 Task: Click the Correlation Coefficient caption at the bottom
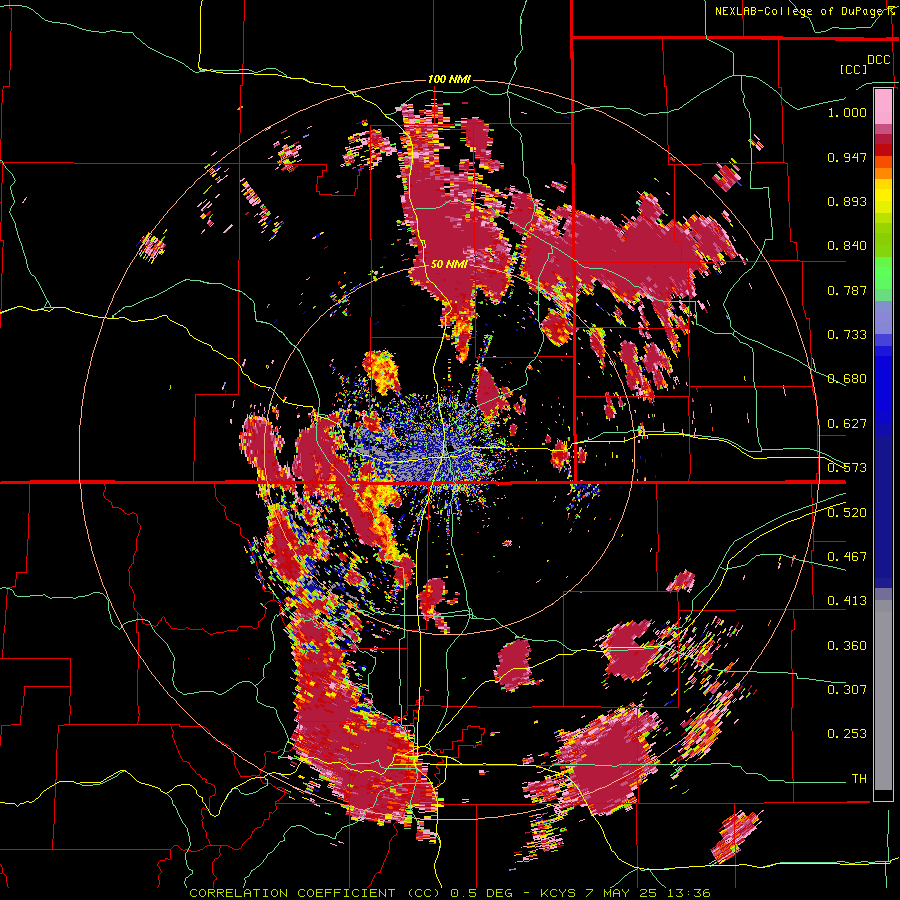coord(450,893)
